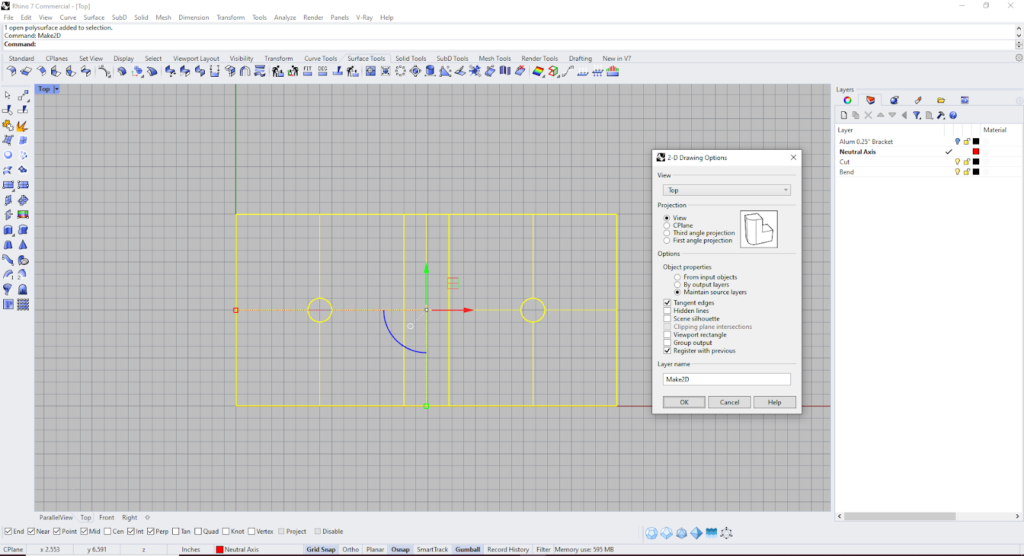Click the red Neutral Axis color swatch
1024x556 pixels.
(975, 152)
